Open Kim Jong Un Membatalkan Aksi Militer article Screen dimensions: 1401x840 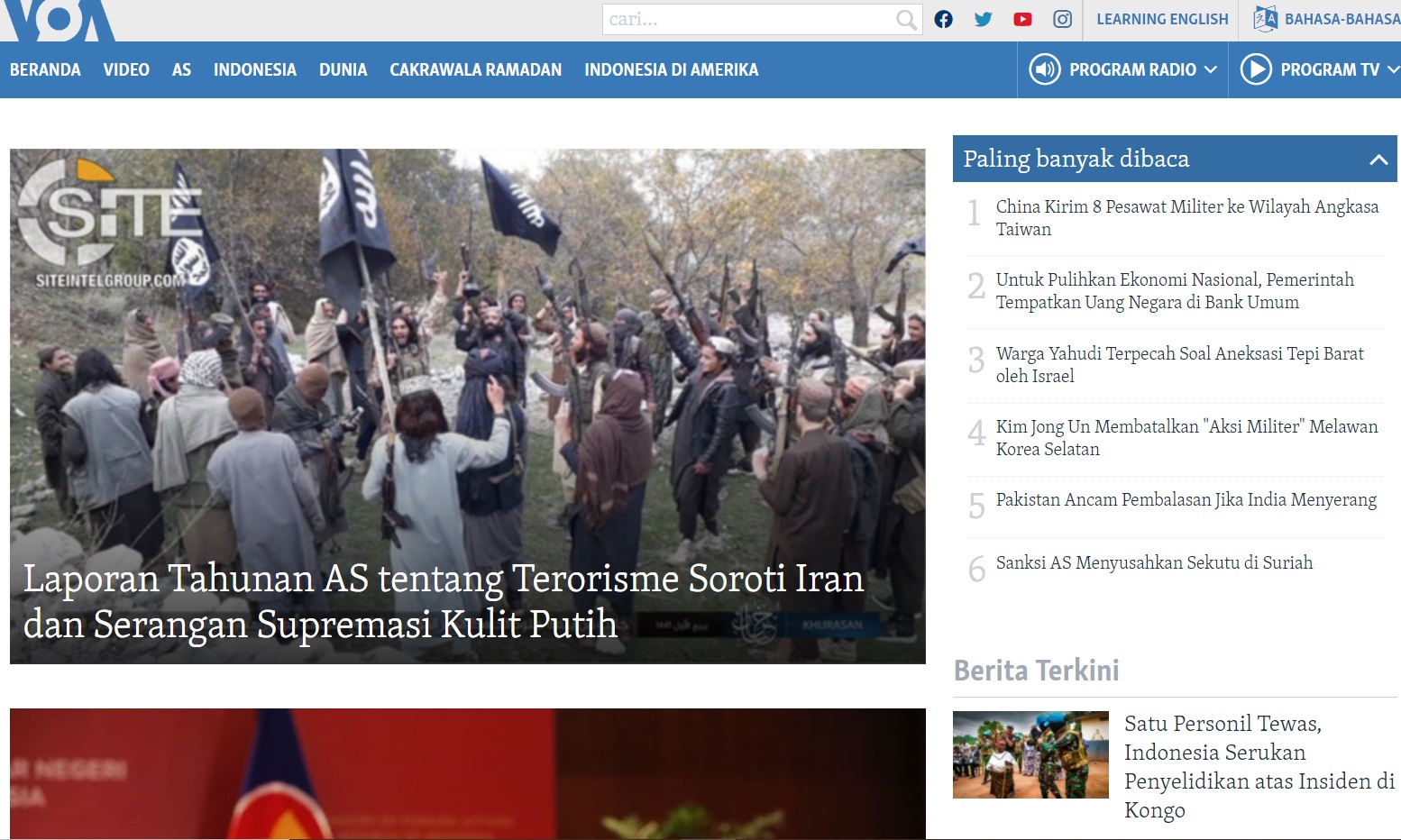pyautogui.click(x=1186, y=437)
